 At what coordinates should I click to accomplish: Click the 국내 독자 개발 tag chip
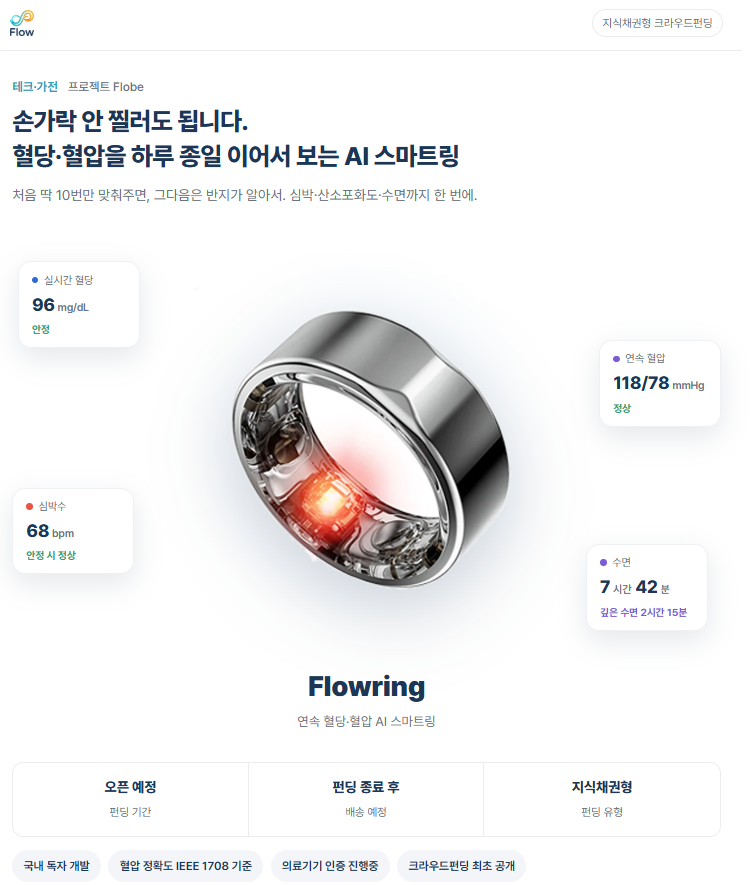[56, 866]
